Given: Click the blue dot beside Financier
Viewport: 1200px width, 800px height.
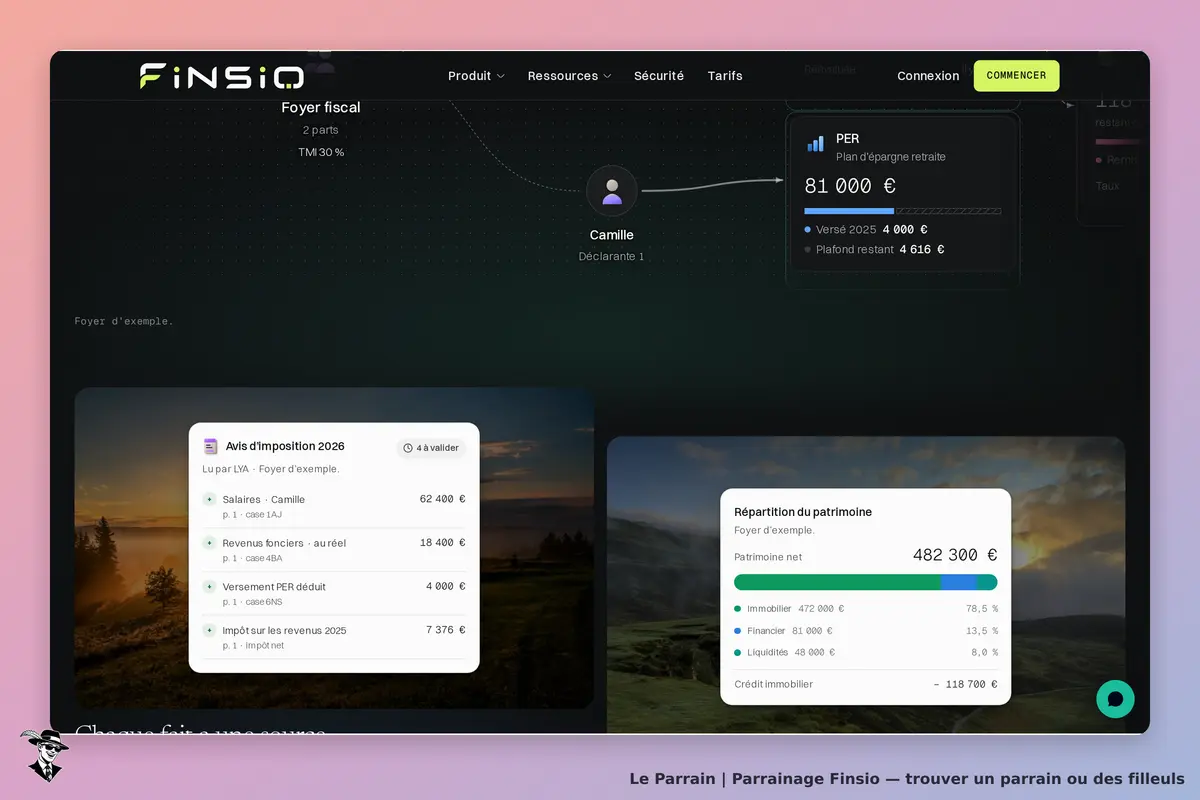Looking at the screenshot, I should tap(738, 631).
